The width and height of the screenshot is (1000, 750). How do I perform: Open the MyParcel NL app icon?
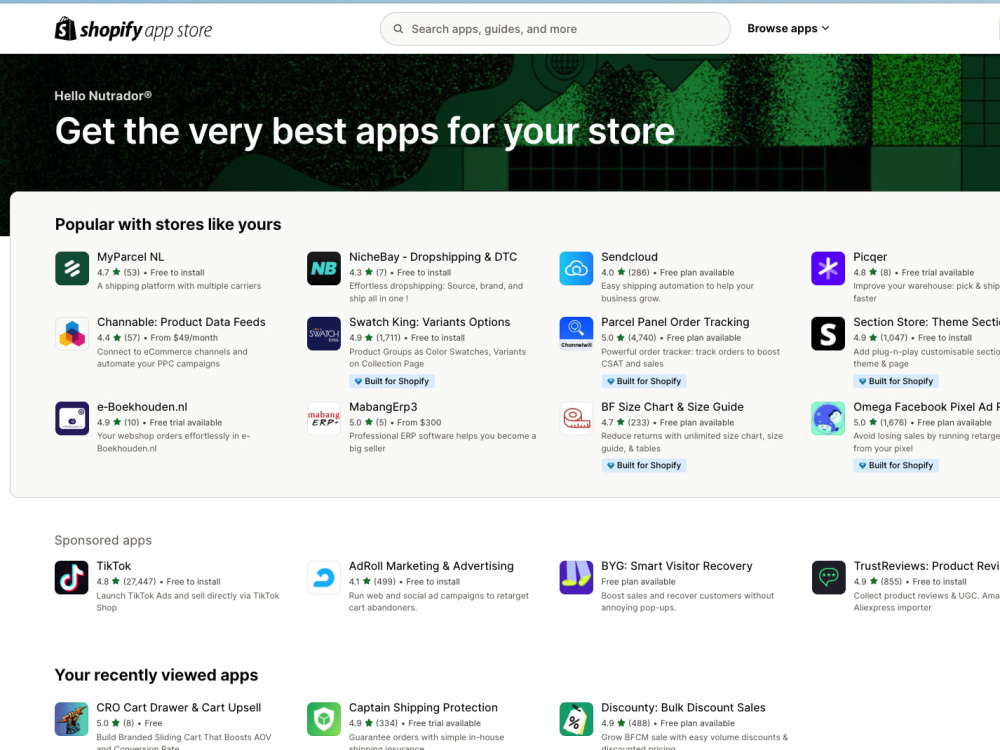point(72,268)
